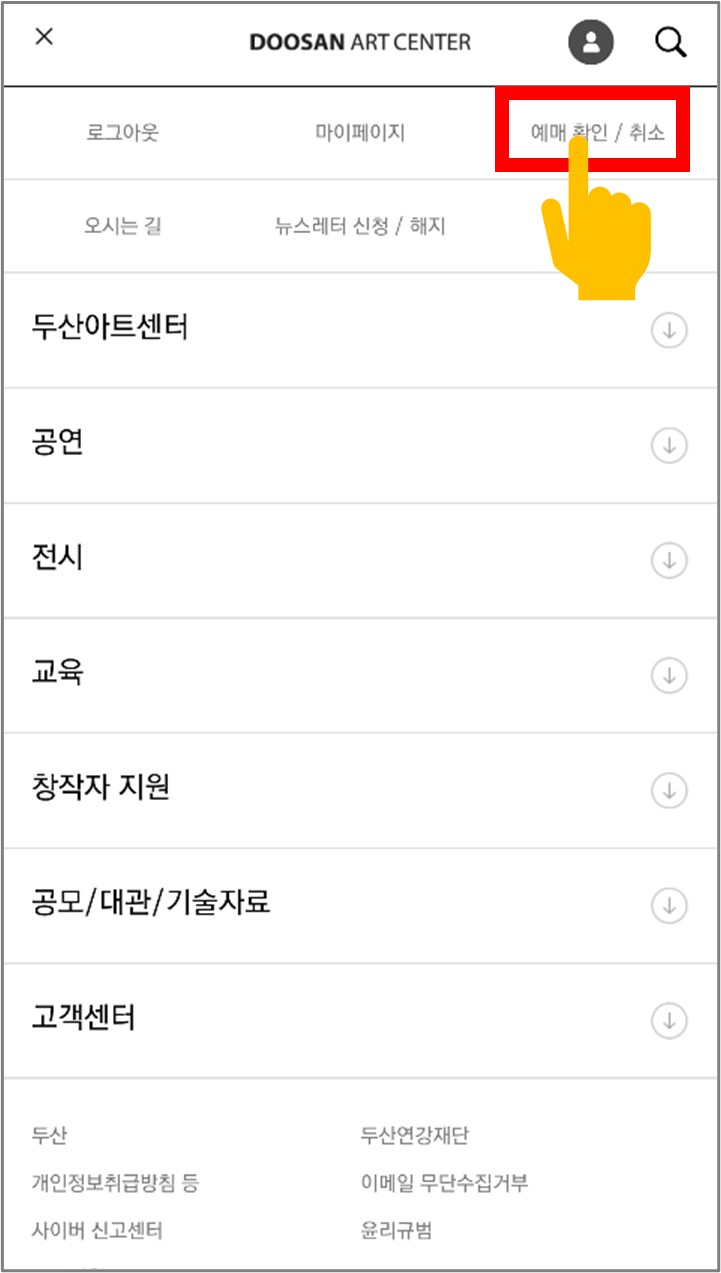Image resolution: width=721 pixels, height=1273 pixels.
Task: Open 예매 확인 / 취소
Action: pyautogui.click(x=597, y=133)
